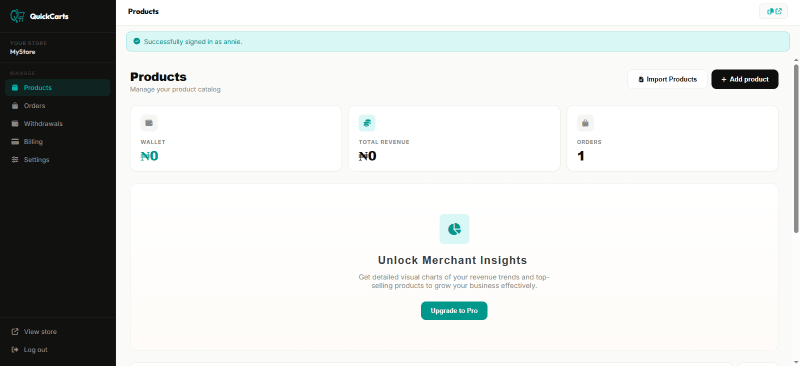Click the Orders bag icon in sidebar
800x366 pixels.
coord(15,106)
